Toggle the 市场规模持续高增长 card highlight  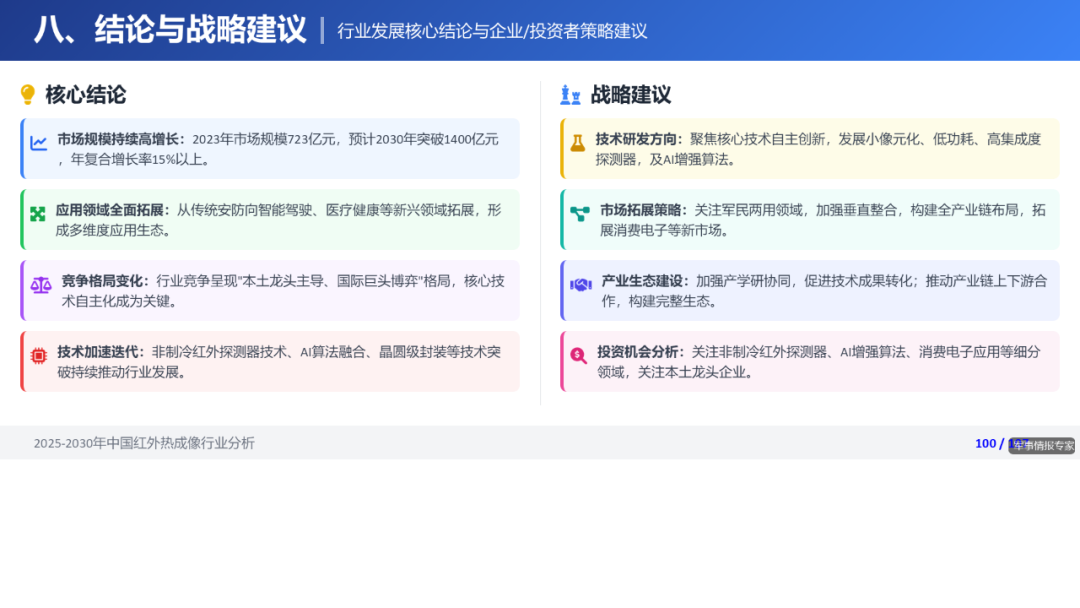[x=270, y=148]
